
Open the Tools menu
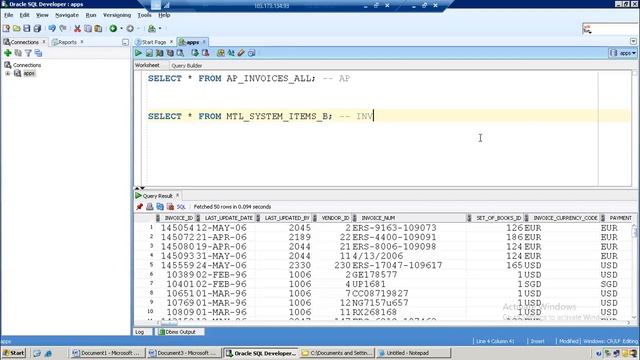pos(144,15)
